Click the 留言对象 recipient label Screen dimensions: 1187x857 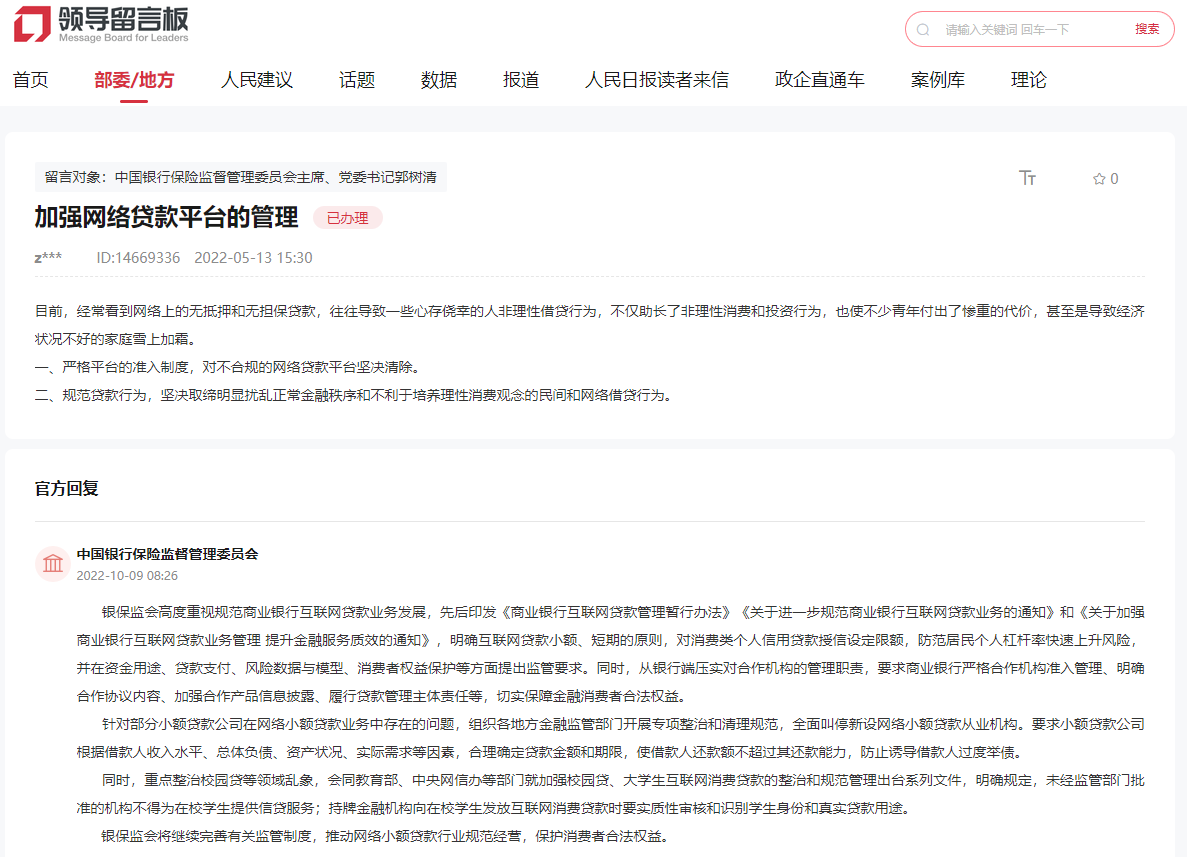click(241, 177)
